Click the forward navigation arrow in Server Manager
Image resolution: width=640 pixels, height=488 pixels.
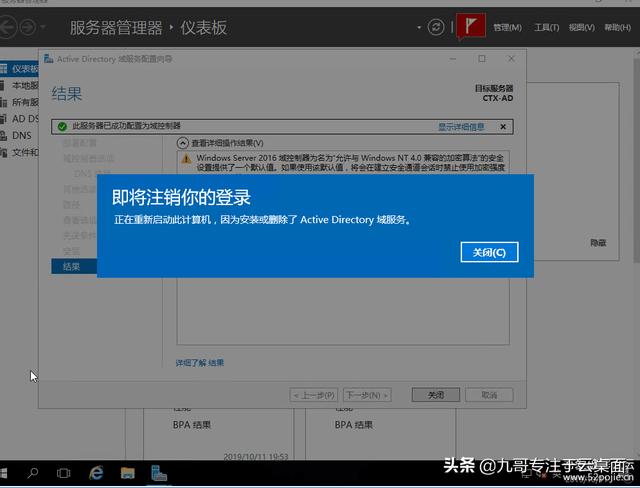tap(28, 27)
